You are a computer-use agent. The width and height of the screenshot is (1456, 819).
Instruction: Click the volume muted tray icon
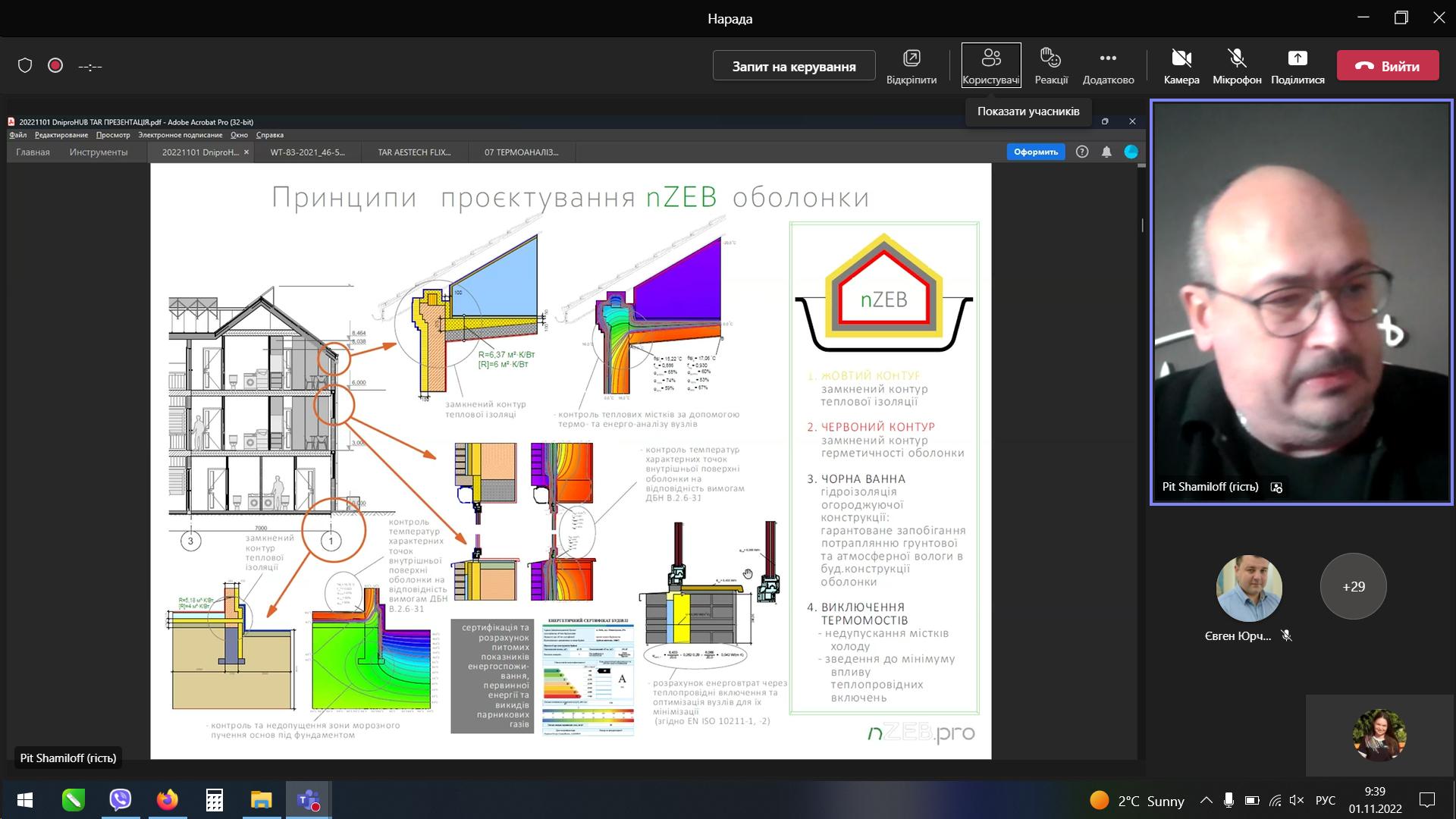1297,800
